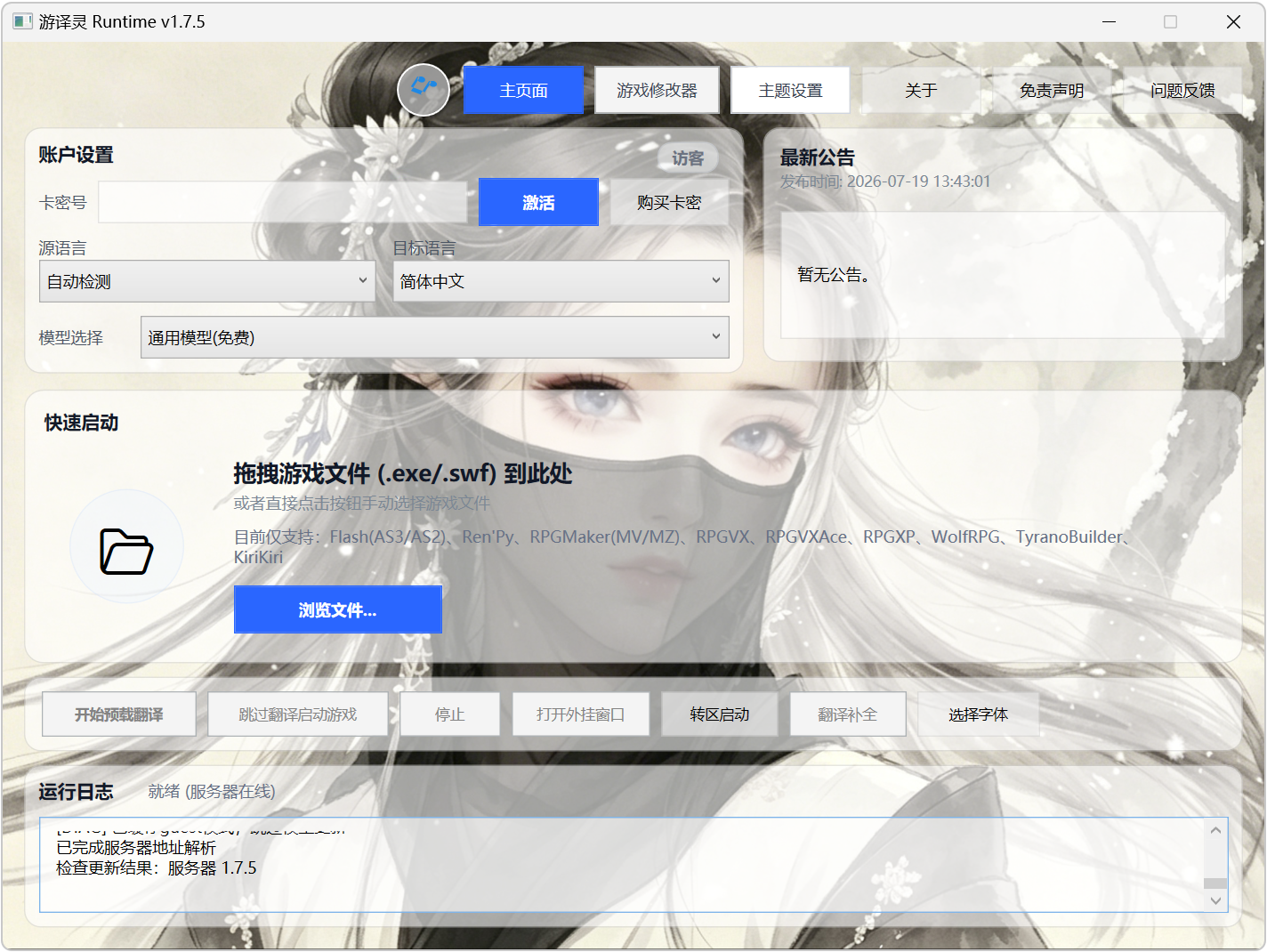Click the 就绪 (服务器在线) status text
Viewport: 1267px width, 952px height.
[212, 791]
